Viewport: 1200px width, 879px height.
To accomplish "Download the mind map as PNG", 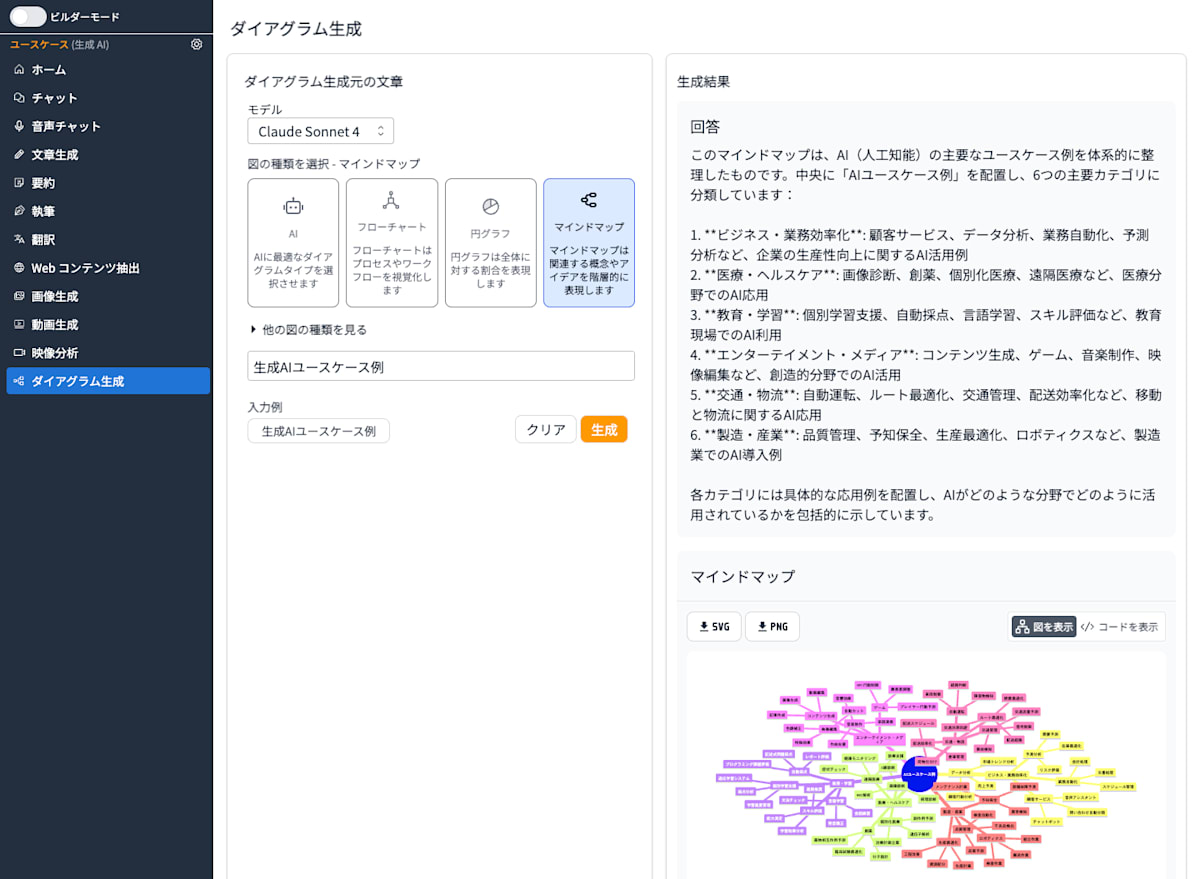I will tap(772, 627).
